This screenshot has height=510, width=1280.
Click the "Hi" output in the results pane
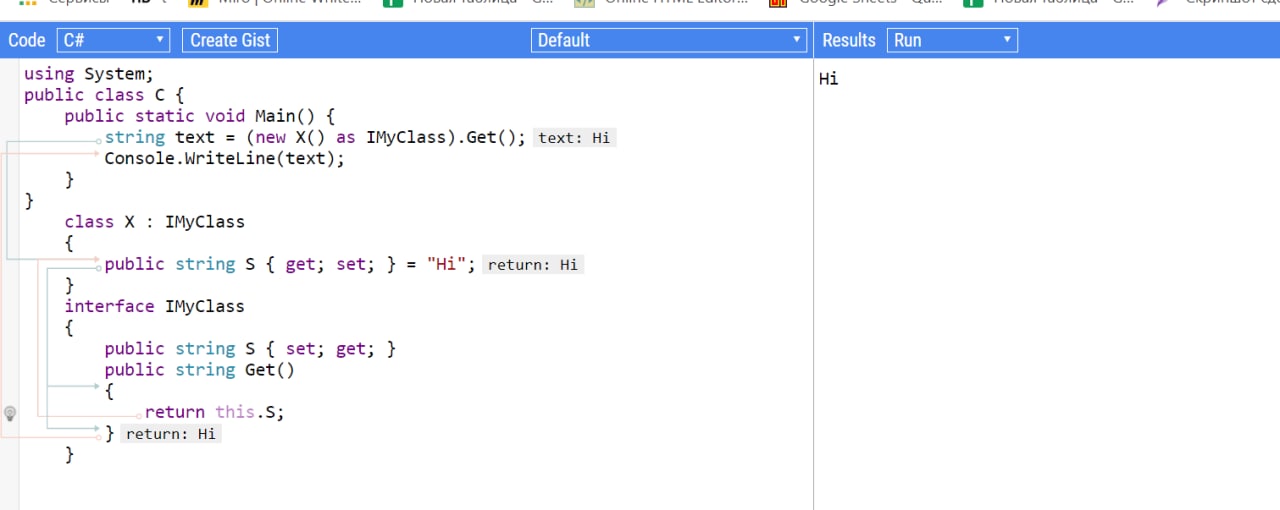[829, 78]
